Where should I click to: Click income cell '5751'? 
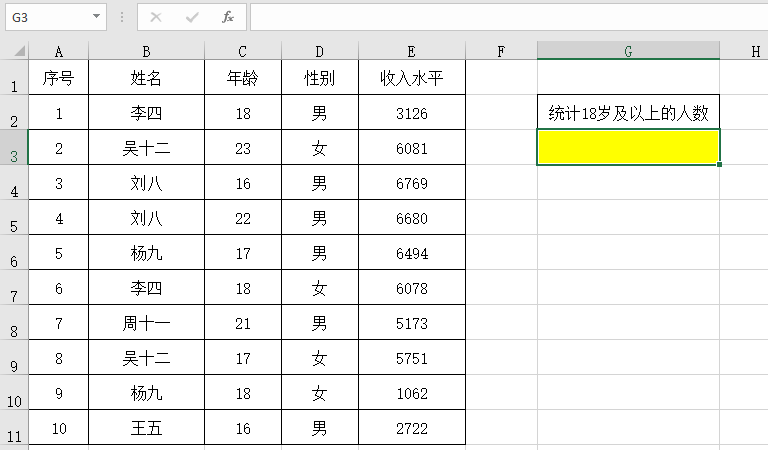point(412,357)
